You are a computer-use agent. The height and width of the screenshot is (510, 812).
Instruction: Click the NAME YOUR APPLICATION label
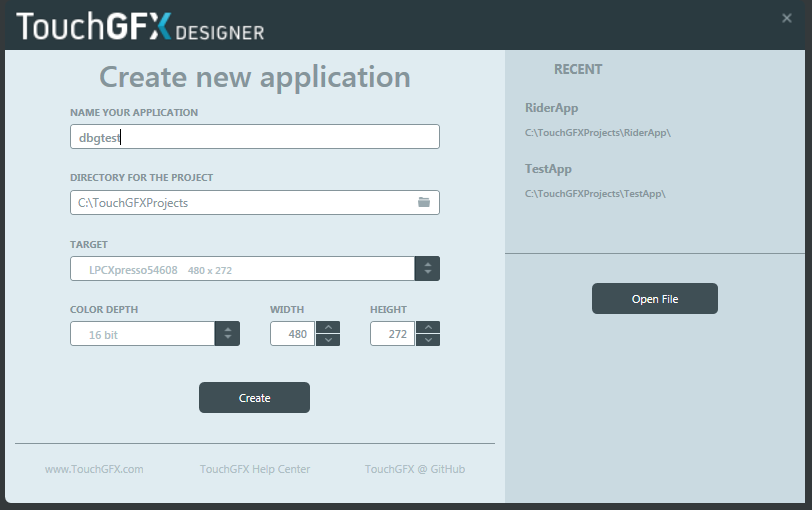tap(134, 112)
